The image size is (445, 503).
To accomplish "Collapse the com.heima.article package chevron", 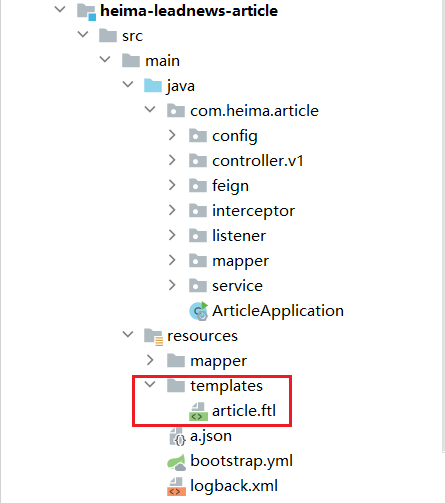I will click(150, 109).
